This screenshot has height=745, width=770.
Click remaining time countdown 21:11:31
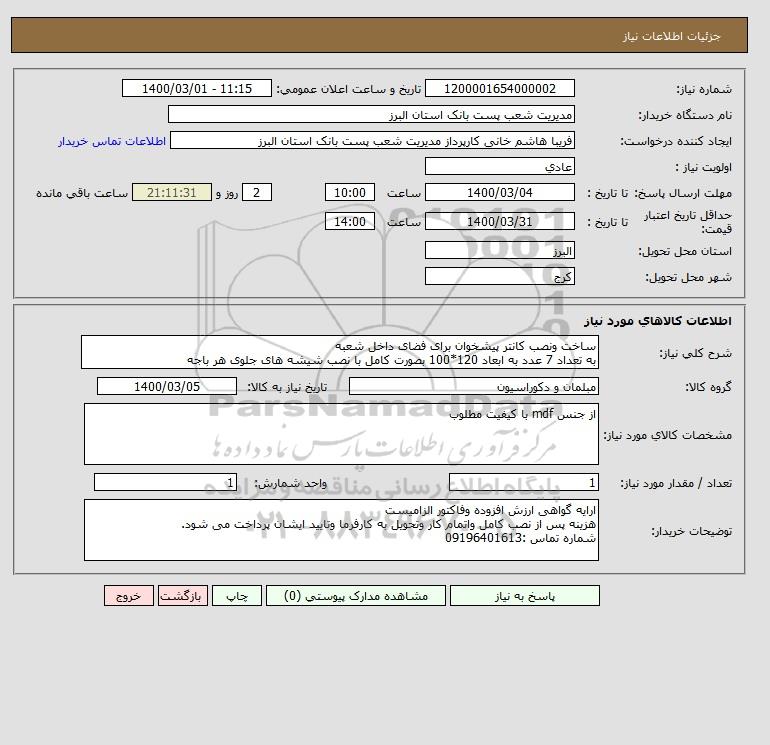(172, 193)
